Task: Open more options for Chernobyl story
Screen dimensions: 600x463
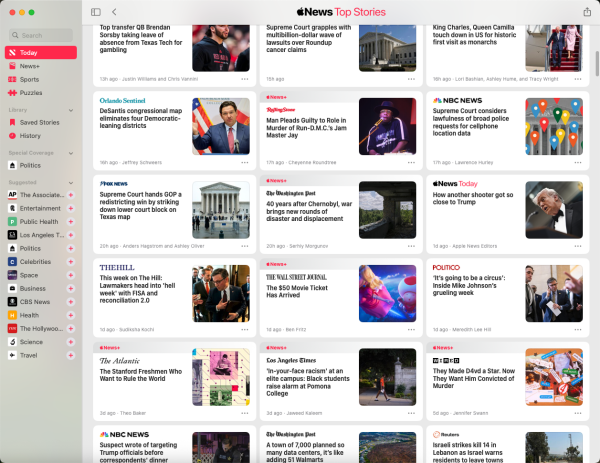Action: click(411, 246)
